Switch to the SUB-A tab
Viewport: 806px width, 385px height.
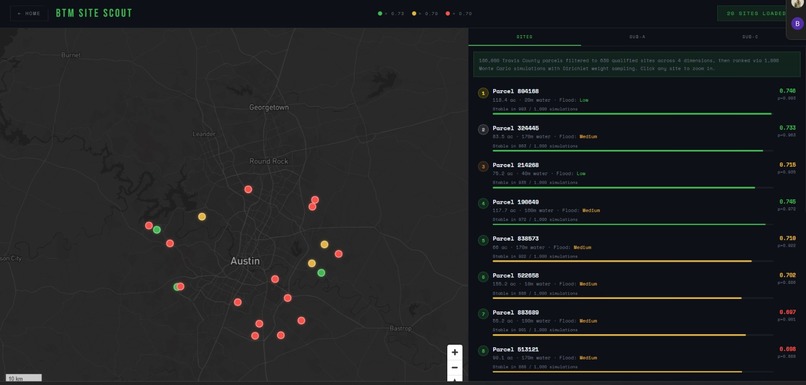tap(637, 37)
